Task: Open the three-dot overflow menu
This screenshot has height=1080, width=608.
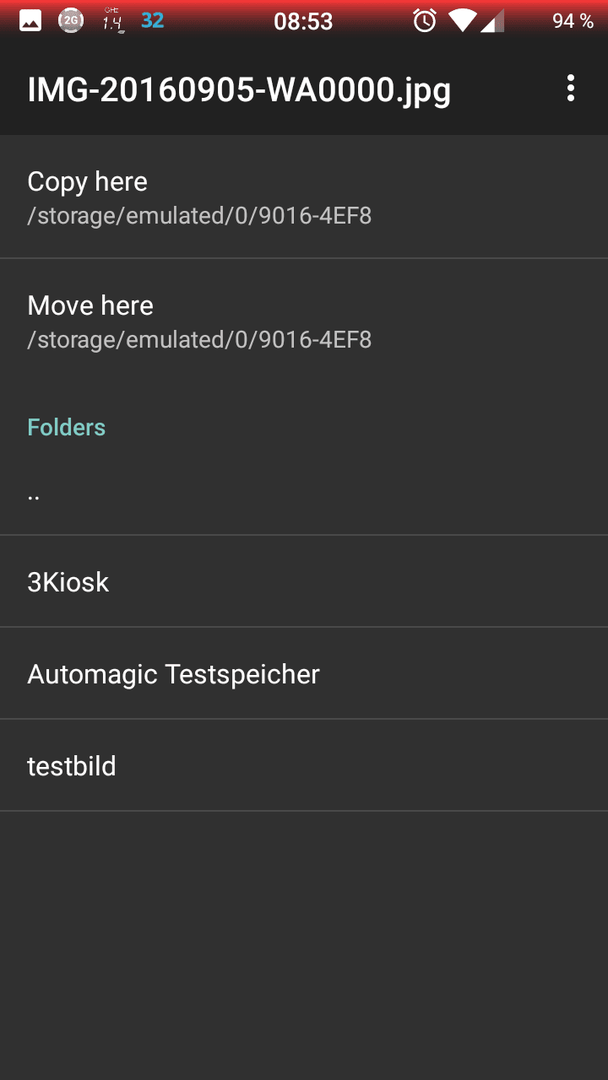Action: [570, 89]
